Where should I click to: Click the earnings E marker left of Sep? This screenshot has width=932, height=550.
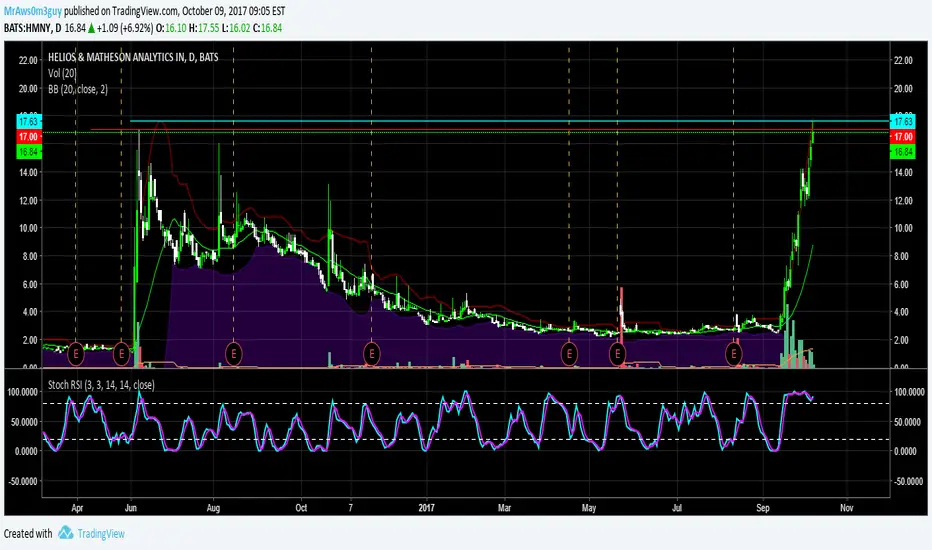(x=733, y=354)
